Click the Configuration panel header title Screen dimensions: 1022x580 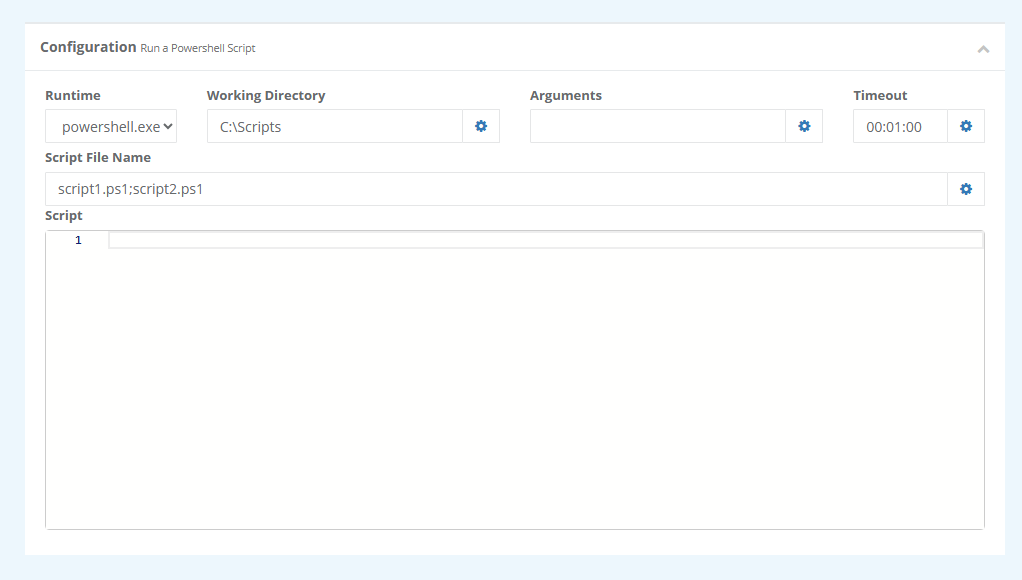[88, 47]
